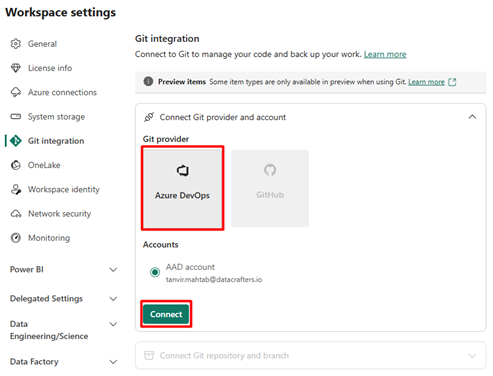Open Learn more link in Preview items banner
Screen dimensions: 493x376
[x=426, y=82]
